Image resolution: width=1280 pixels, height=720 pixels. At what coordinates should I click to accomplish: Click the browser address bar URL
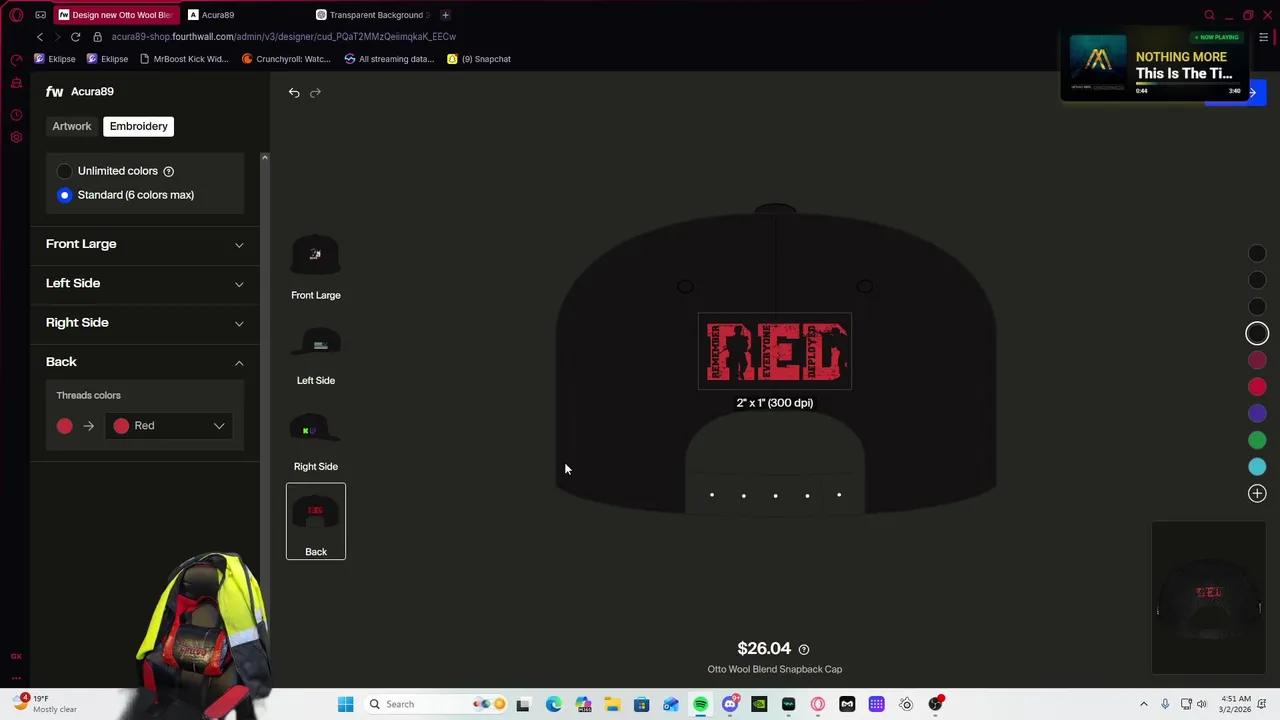click(x=284, y=37)
